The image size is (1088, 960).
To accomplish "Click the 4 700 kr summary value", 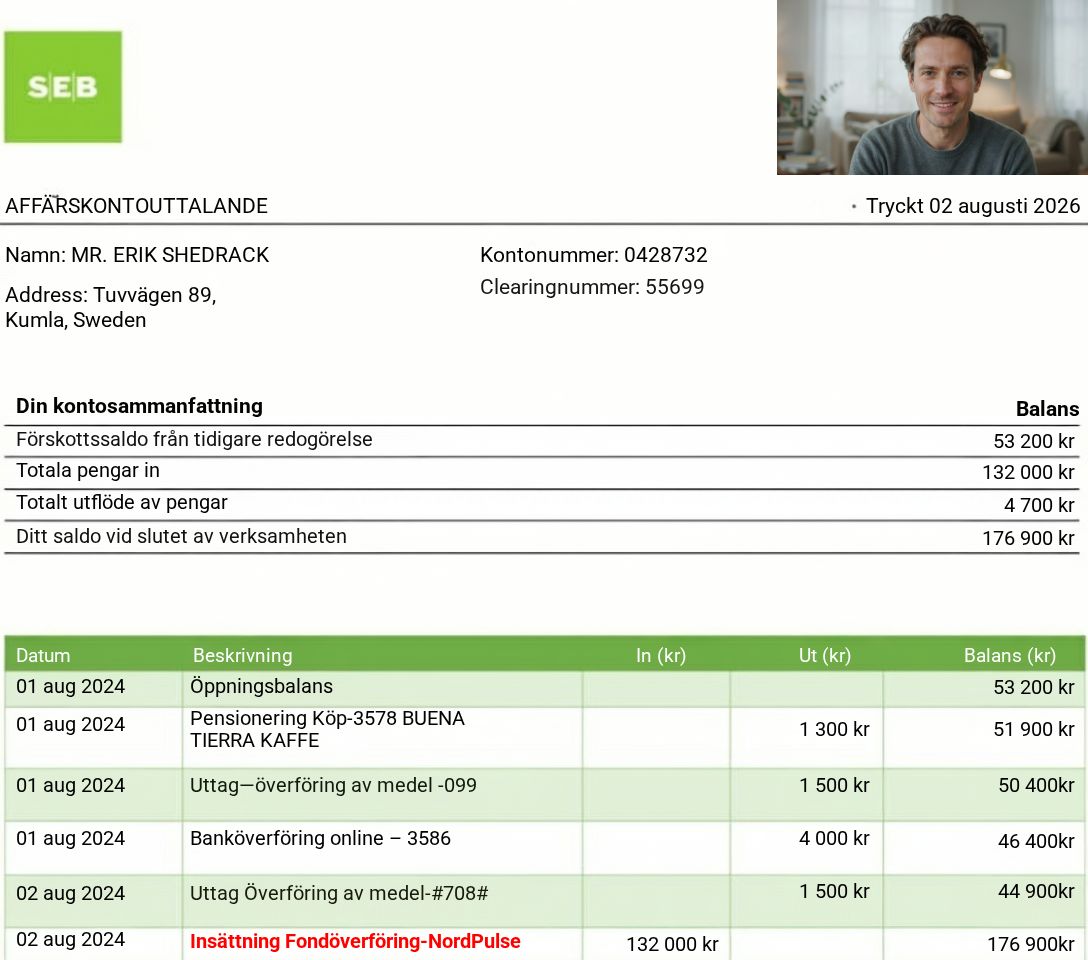I will (1039, 506).
